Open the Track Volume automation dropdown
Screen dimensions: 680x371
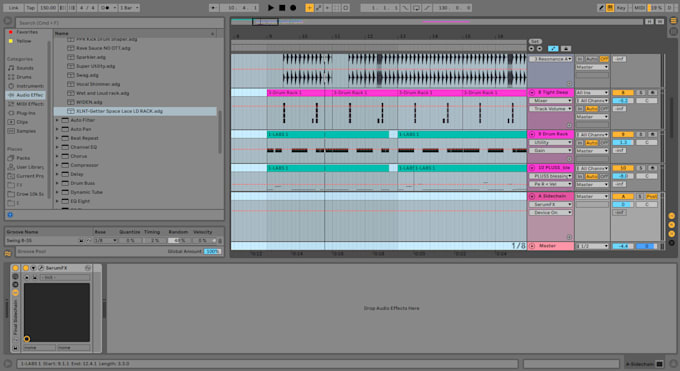tap(550, 109)
